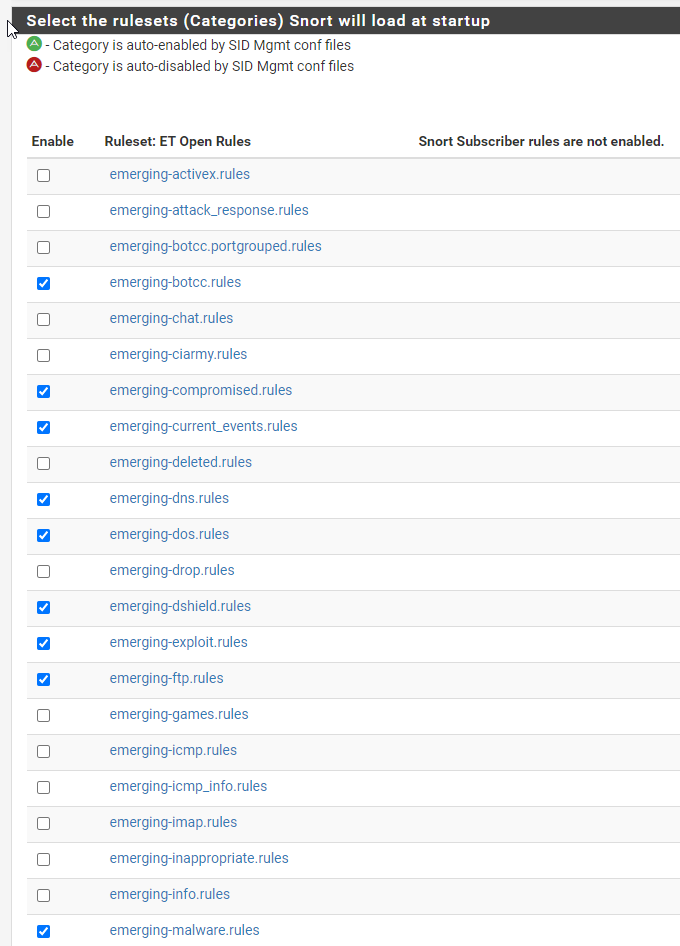This screenshot has width=680, height=946.
Task: Uncheck the emerging-malware.rules checkbox
Action: tap(43, 932)
